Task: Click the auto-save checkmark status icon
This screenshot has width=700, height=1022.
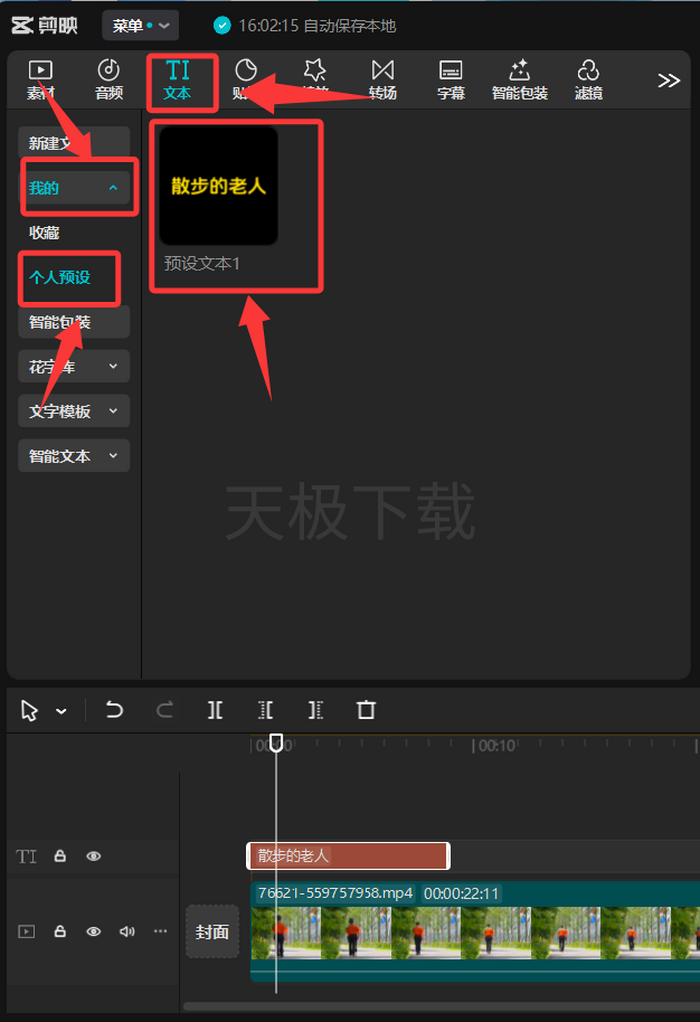Action: tap(222, 25)
